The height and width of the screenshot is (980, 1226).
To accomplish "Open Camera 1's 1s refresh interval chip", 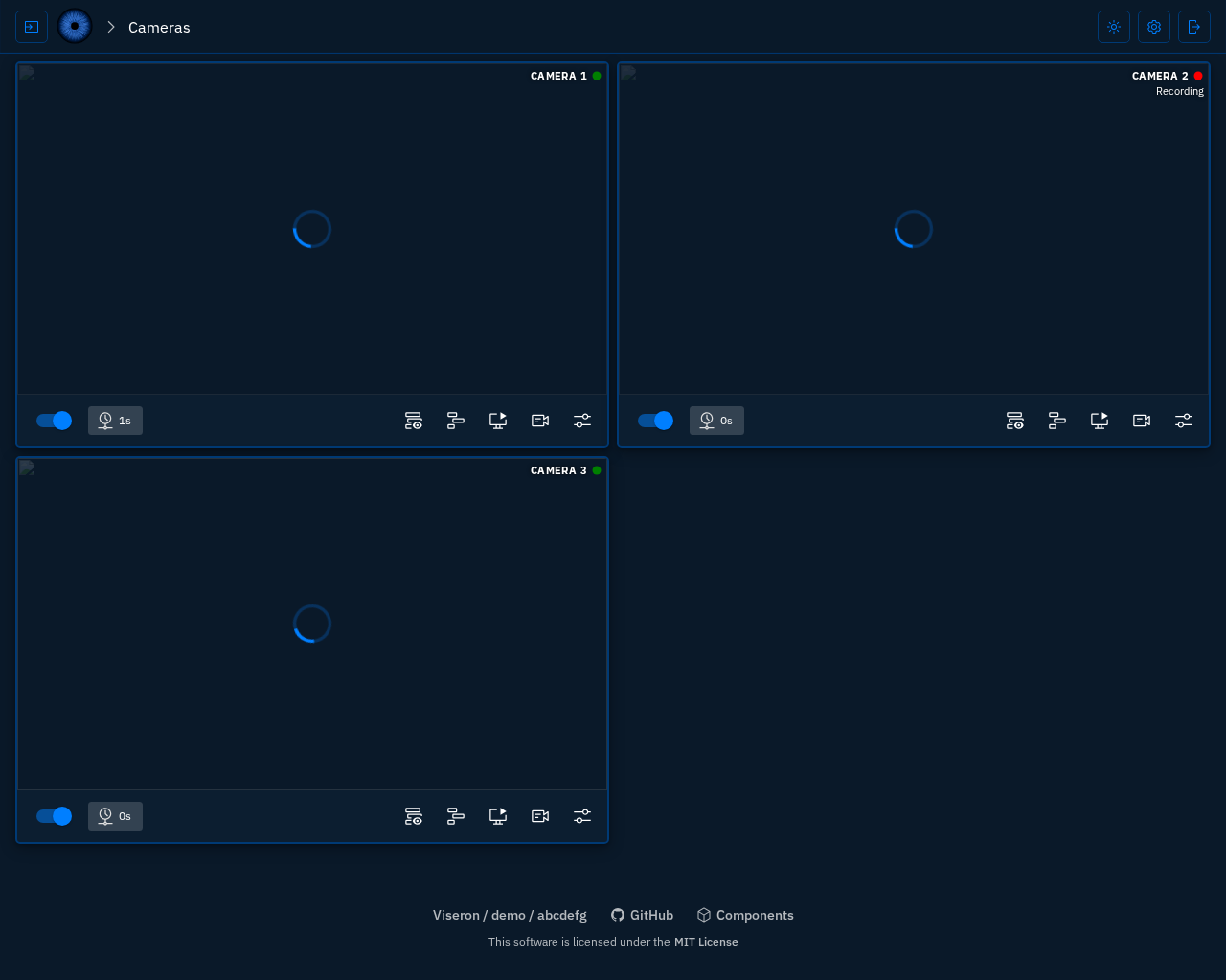I will coord(115,421).
